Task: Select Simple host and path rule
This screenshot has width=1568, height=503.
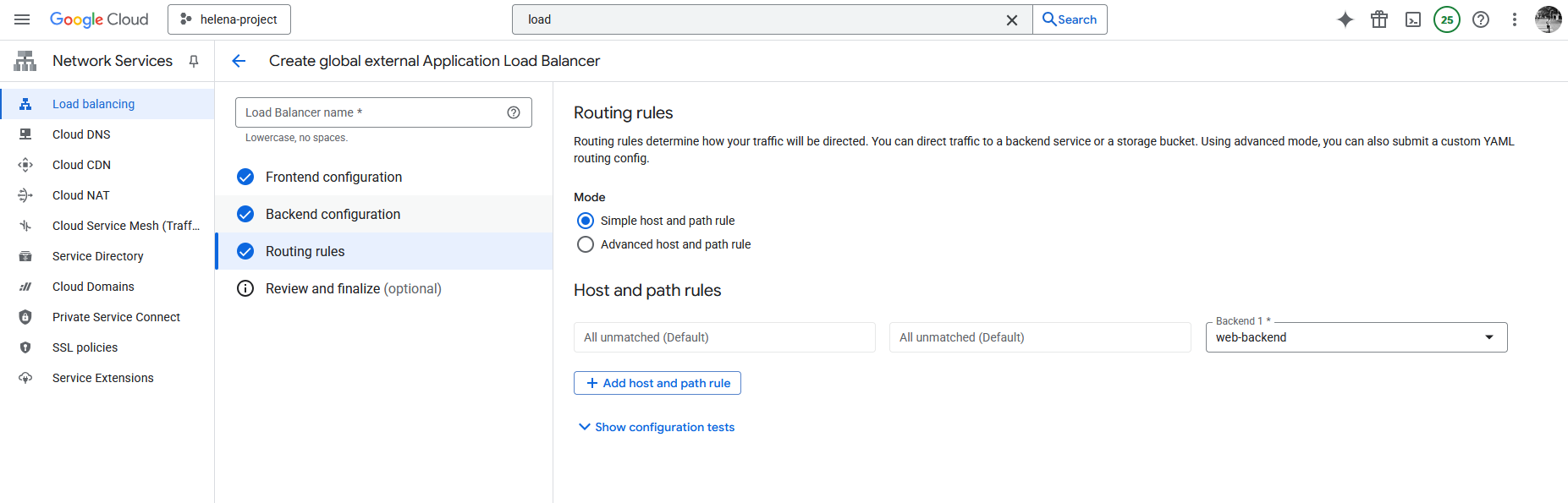Action: pyautogui.click(x=586, y=221)
